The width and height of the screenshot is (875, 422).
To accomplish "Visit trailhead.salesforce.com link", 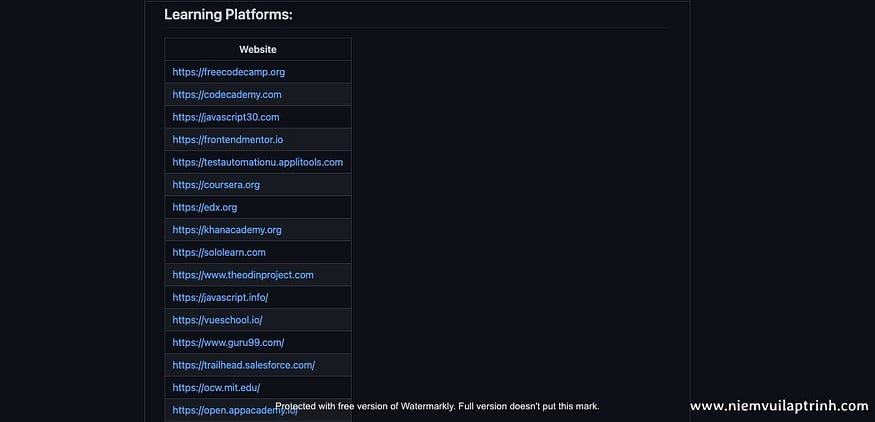I will 243,365.
